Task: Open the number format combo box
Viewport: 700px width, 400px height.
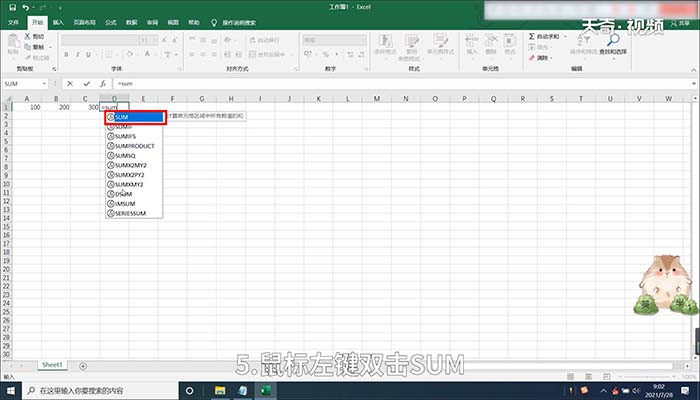Action: click(x=335, y=40)
